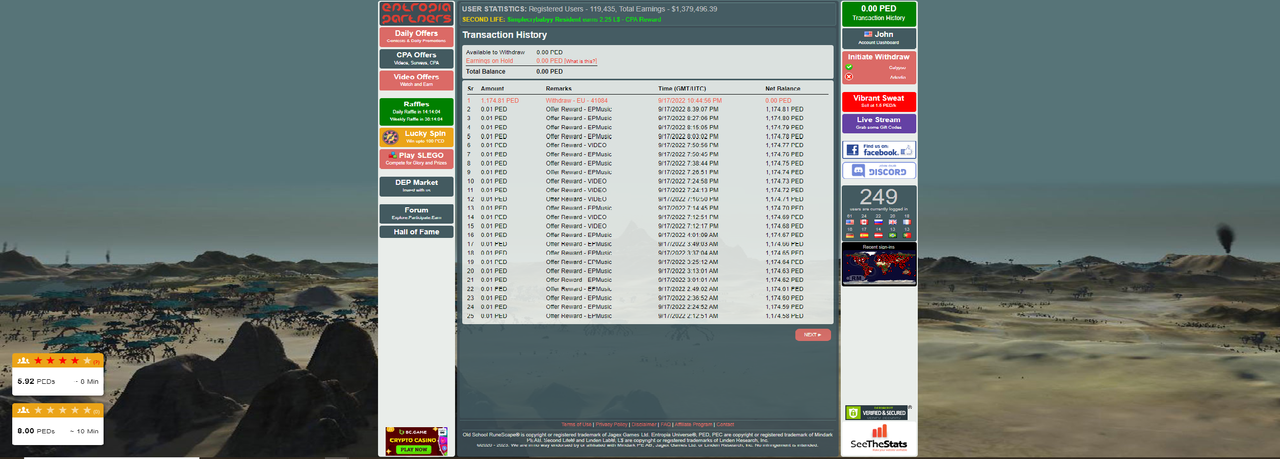Click the Amount column header

[494, 89]
